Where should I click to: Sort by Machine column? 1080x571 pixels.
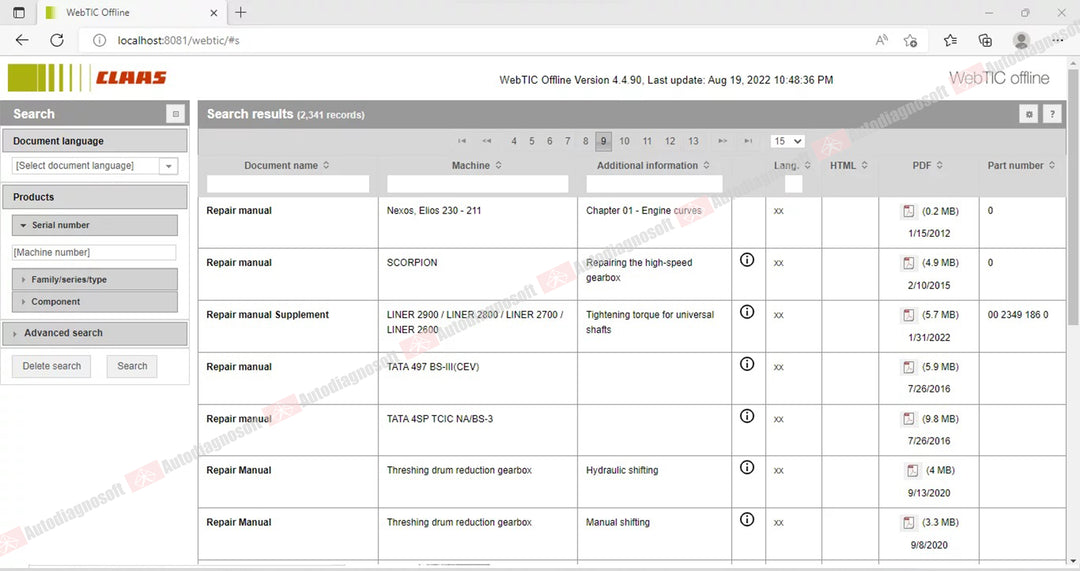click(x=498, y=165)
